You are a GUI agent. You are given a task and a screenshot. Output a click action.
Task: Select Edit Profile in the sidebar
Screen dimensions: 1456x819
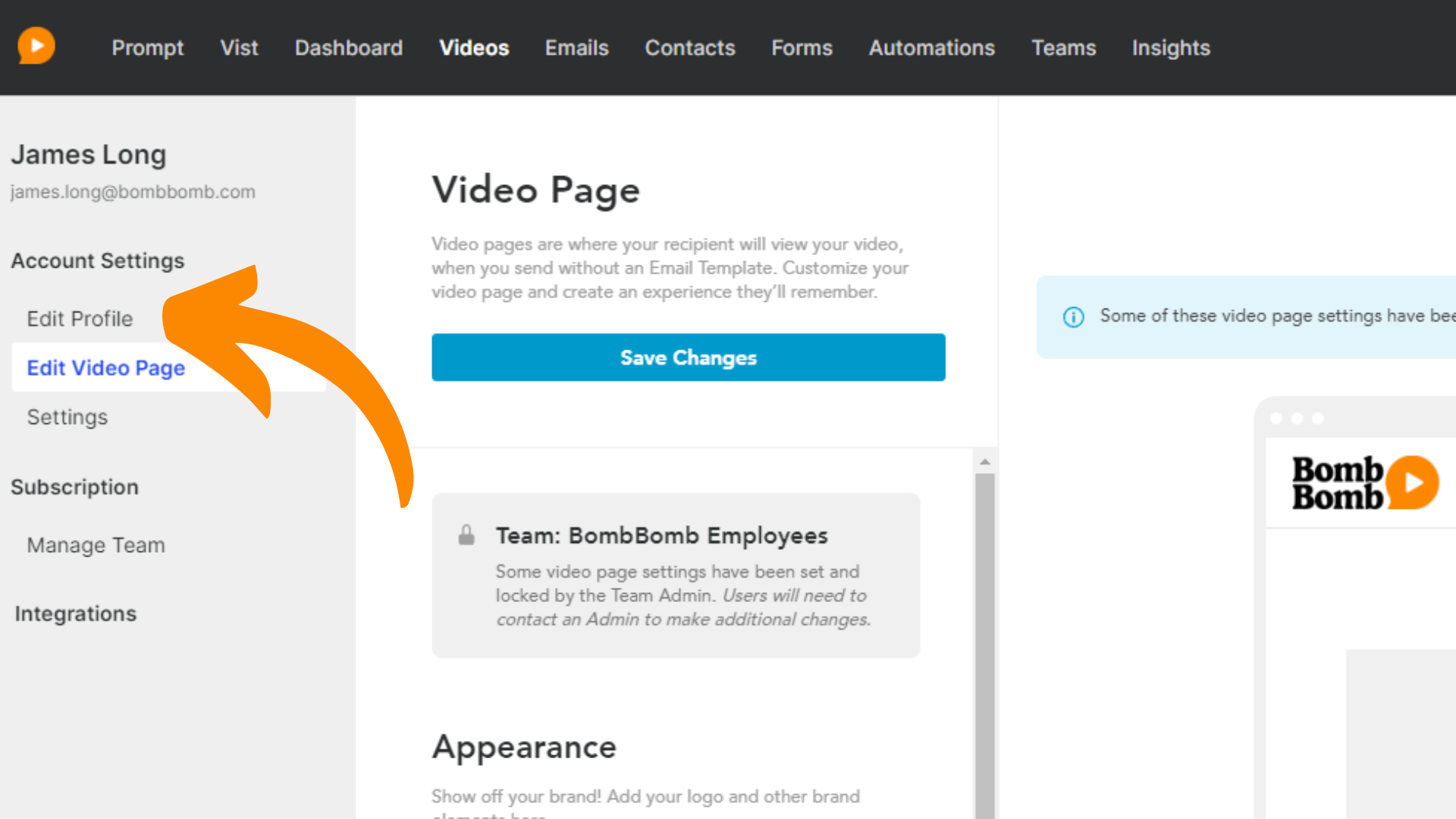[80, 319]
